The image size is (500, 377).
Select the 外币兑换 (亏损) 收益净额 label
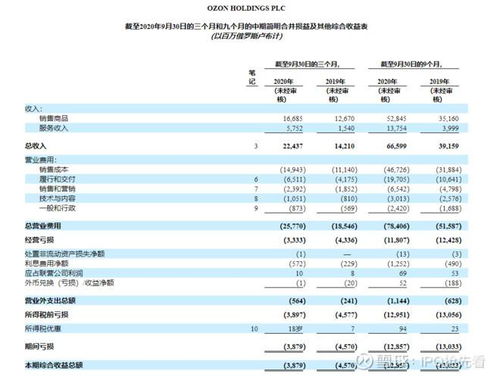(x=69, y=283)
